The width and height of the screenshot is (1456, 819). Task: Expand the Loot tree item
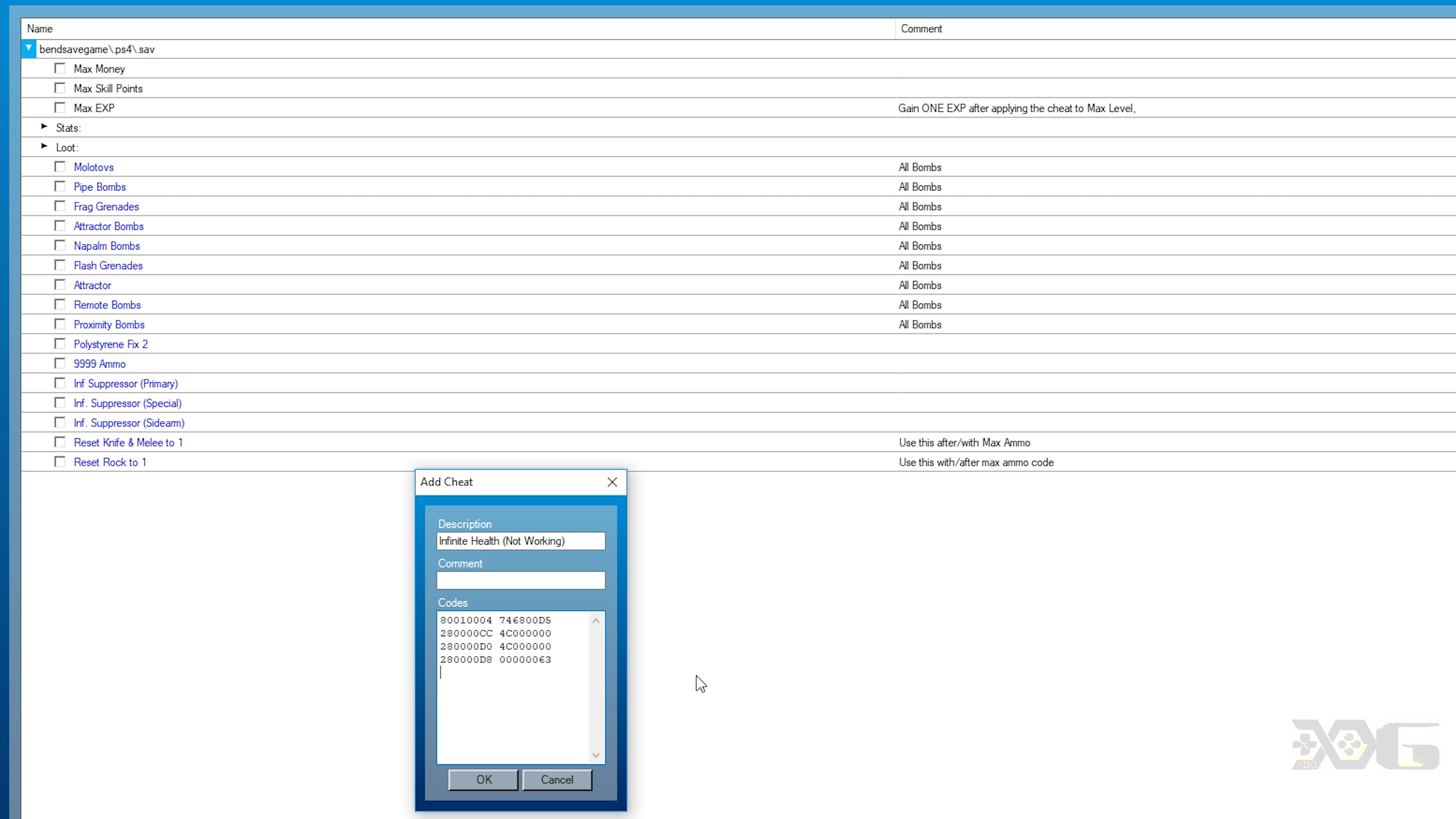point(44,147)
